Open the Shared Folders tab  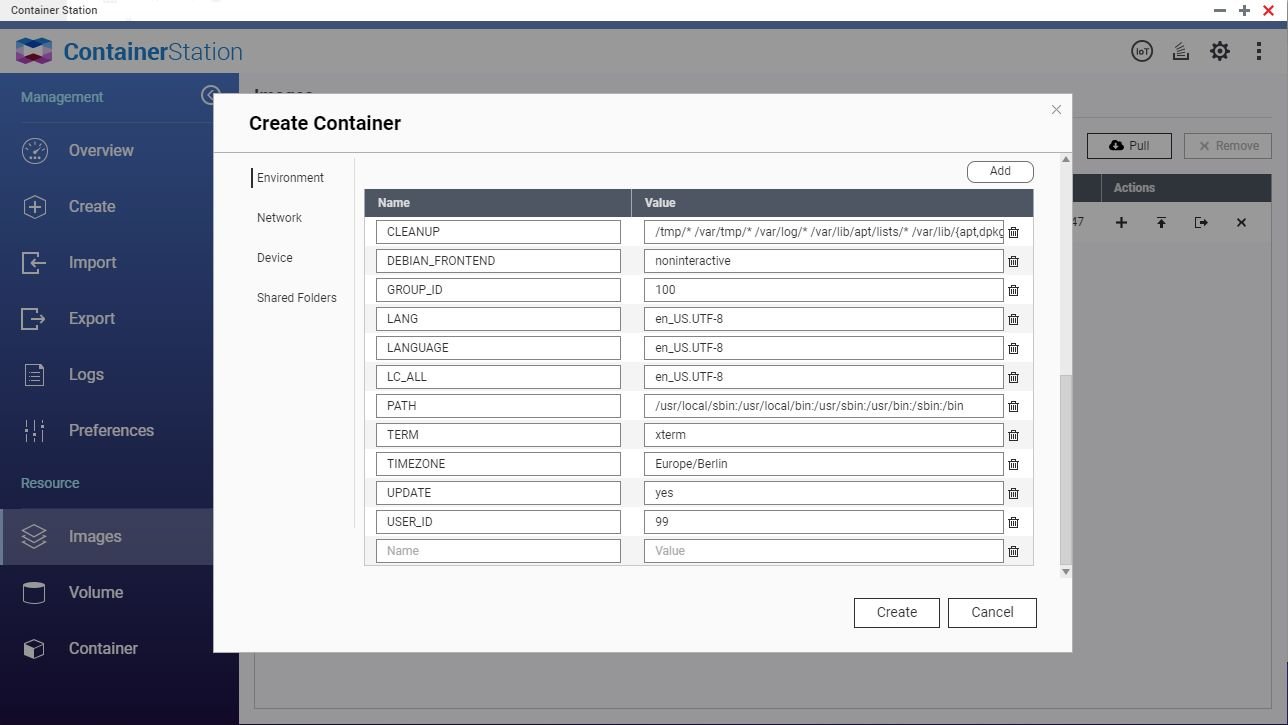click(x=296, y=298)
